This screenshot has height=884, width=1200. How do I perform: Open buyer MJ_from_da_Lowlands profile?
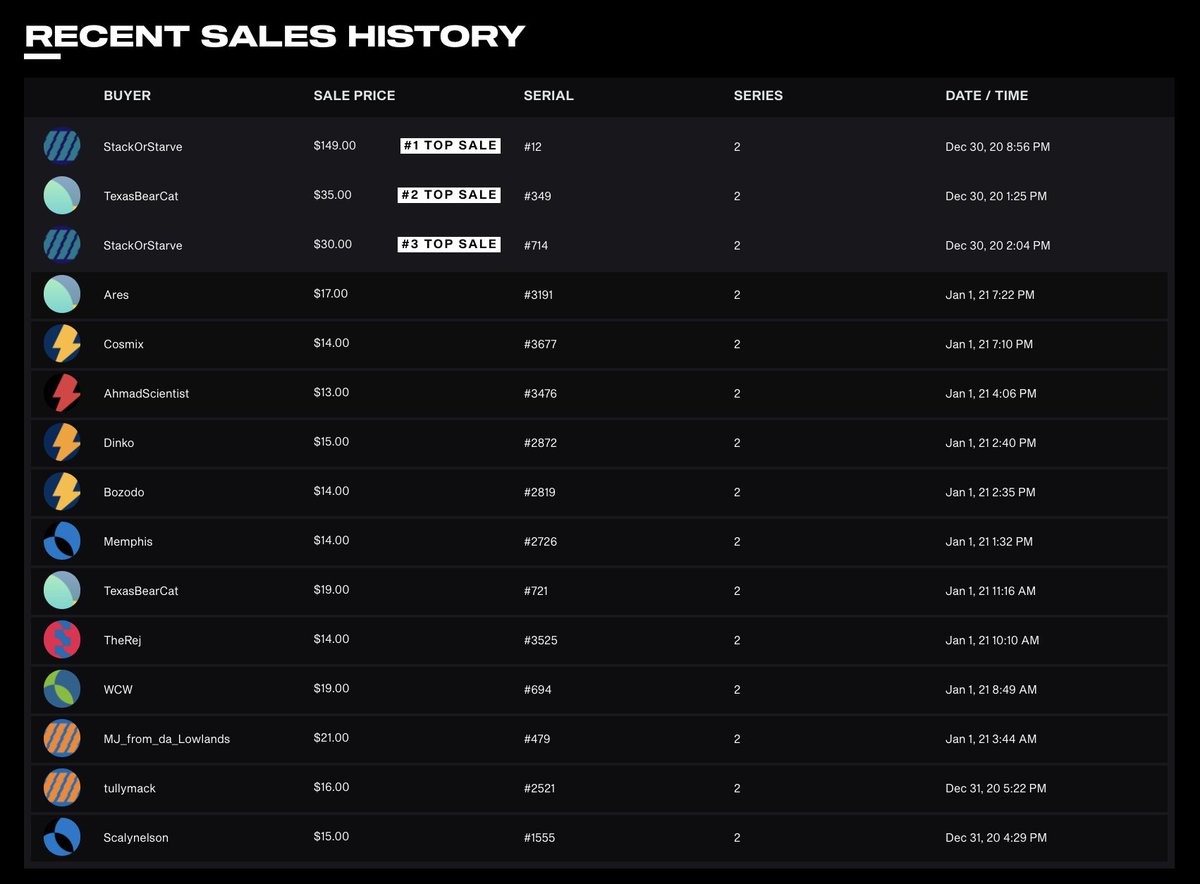click(x=167, y=739)
